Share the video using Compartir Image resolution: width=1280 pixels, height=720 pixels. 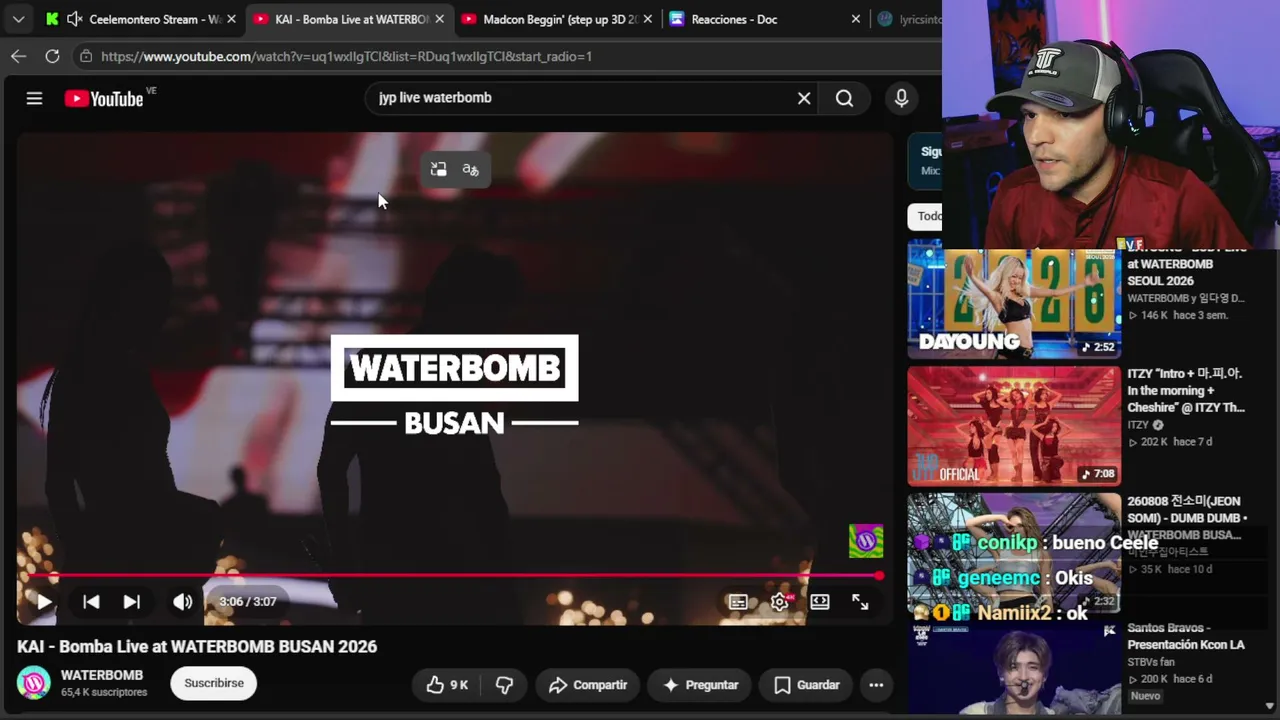(x=588, y=685)
